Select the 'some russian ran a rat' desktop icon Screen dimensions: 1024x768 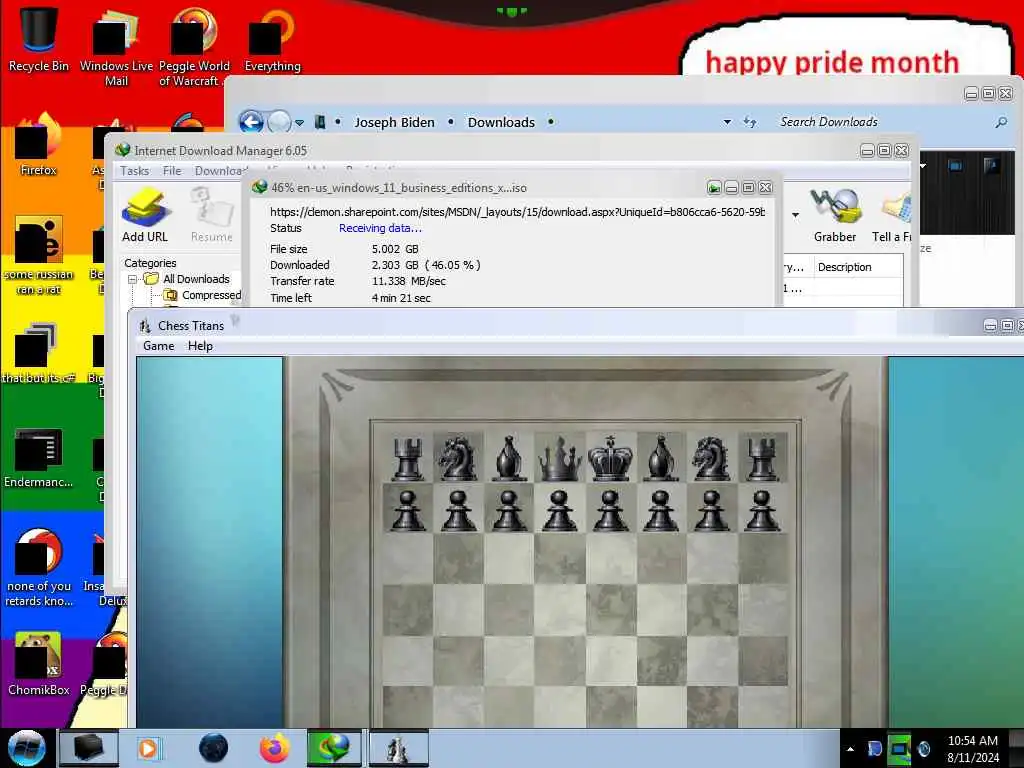pyautogui.click(x=39, y=256)
